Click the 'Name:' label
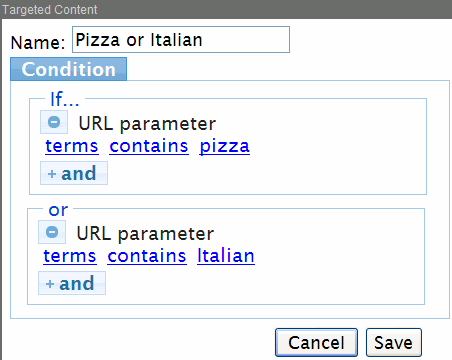452x360 pixels. [x=38, y=42]
